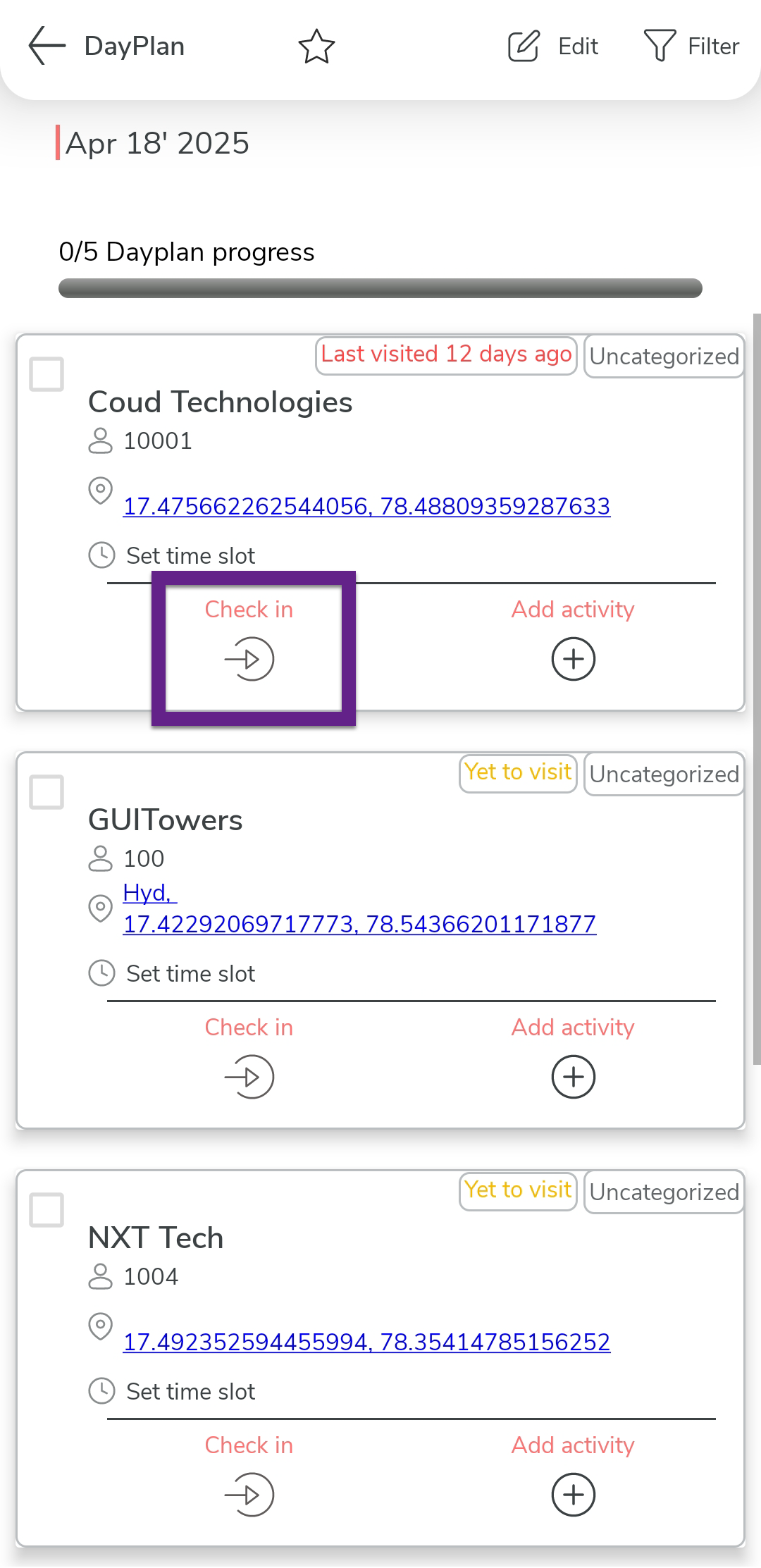
Task: Mark DayPlan as favorite with star icon
Action: (x=316, y=47)
